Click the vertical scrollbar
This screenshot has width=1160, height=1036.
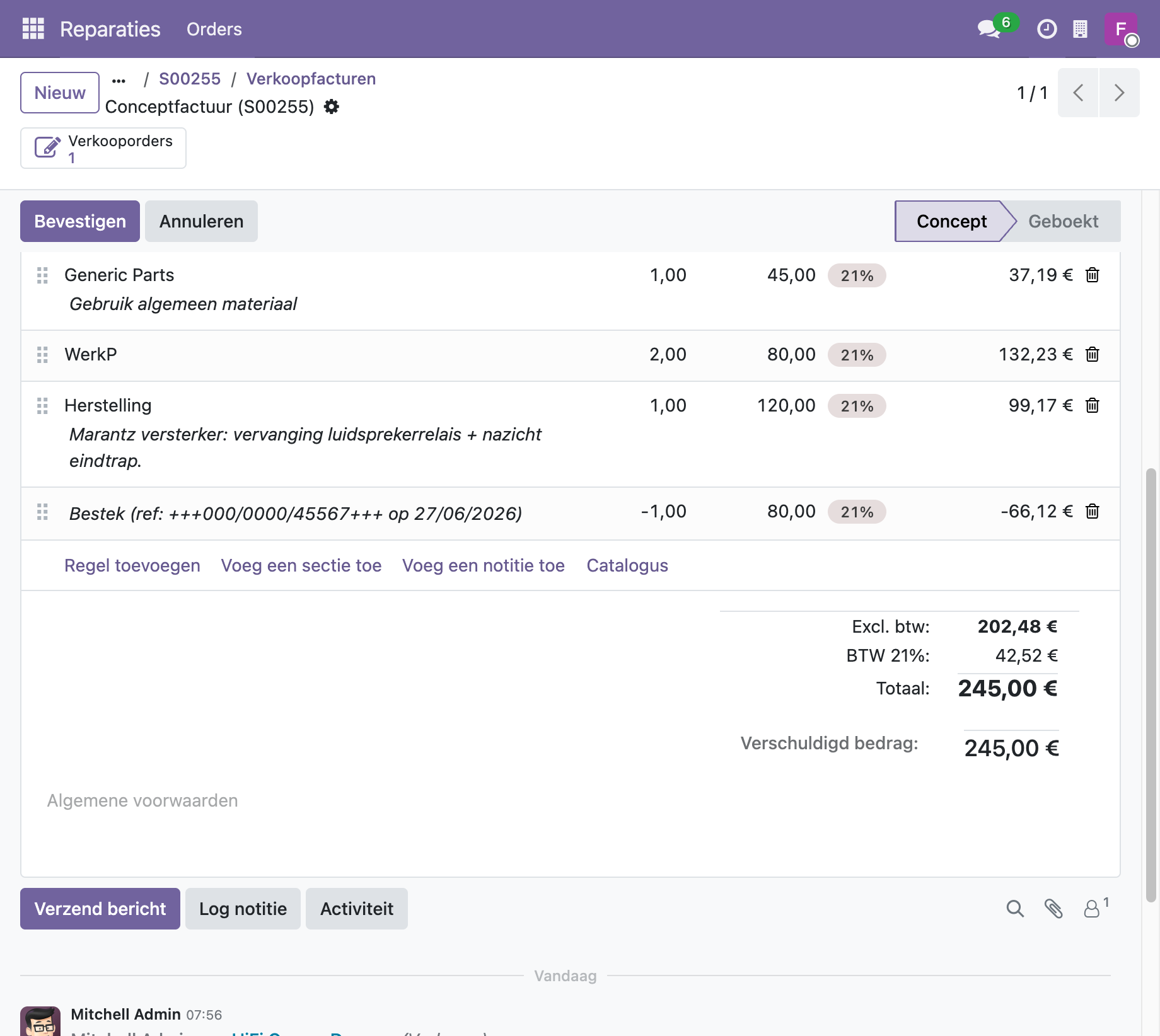1151,685
